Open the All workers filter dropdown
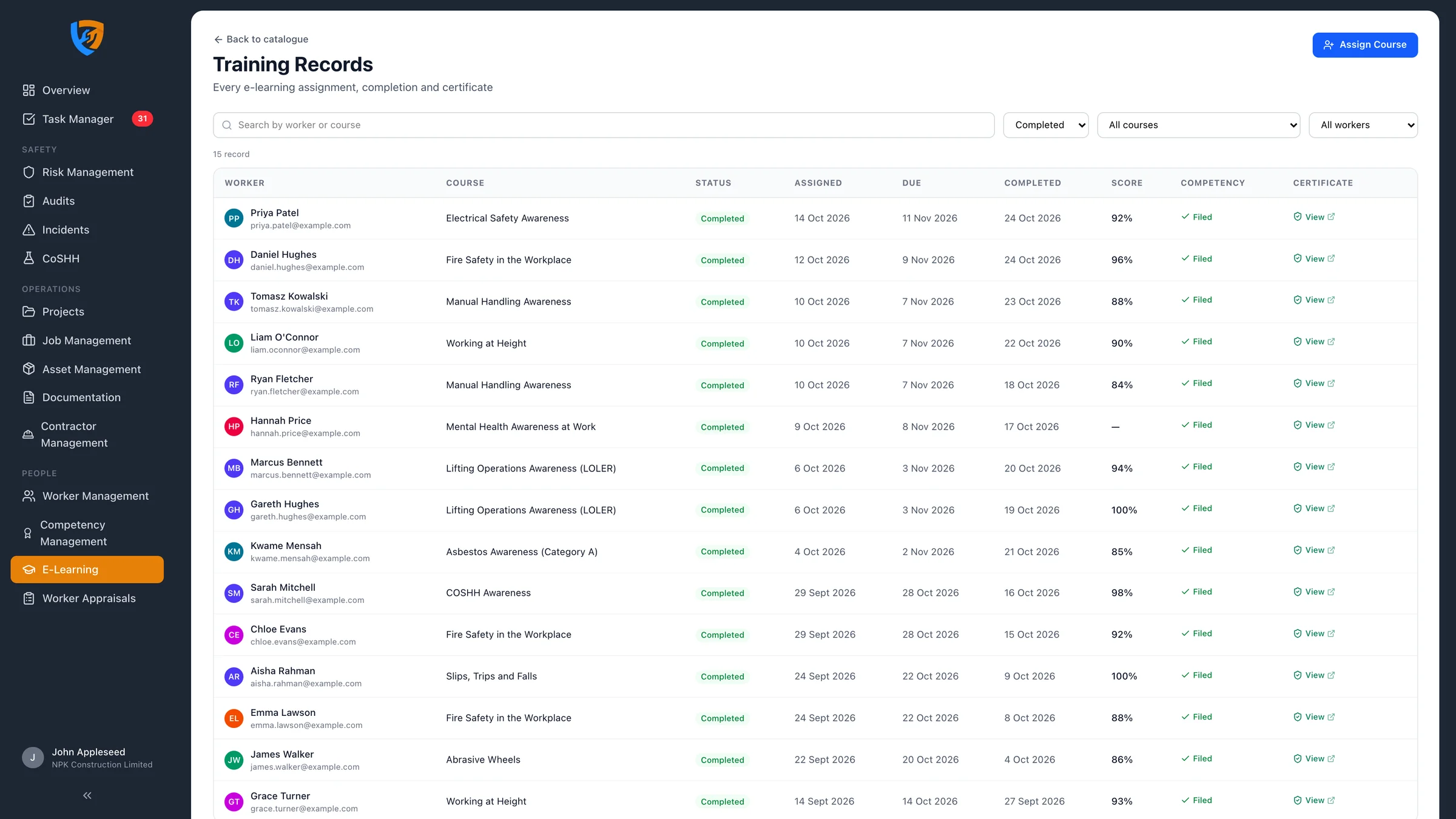This screenshot has height=819, width=1456. tap(1363, 125)
